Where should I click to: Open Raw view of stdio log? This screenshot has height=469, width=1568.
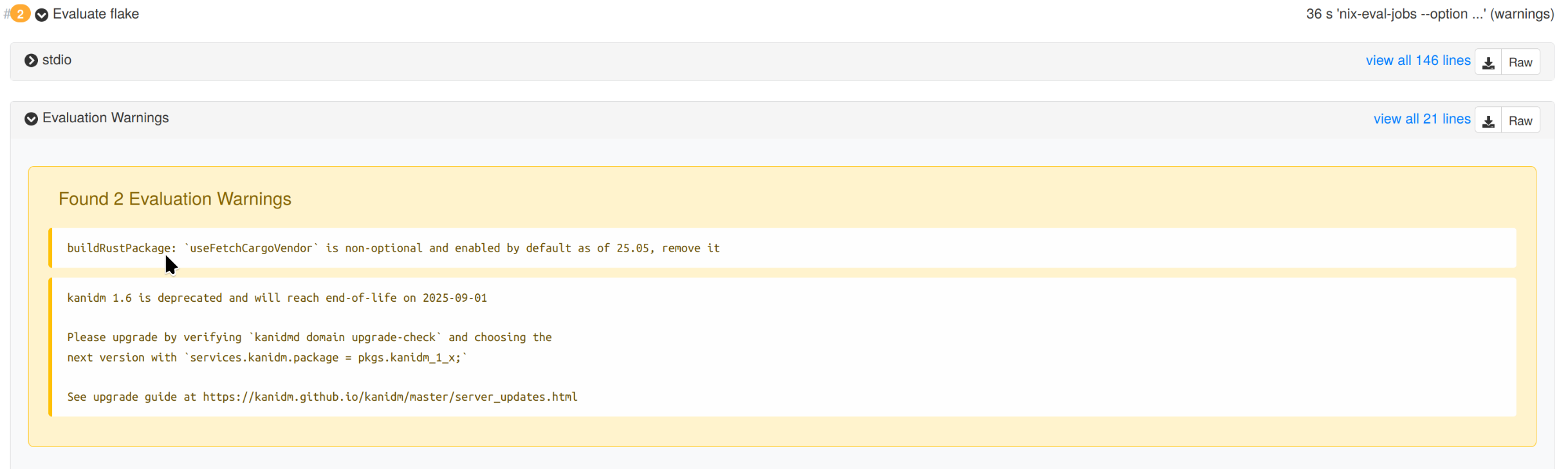[1520, 62]
